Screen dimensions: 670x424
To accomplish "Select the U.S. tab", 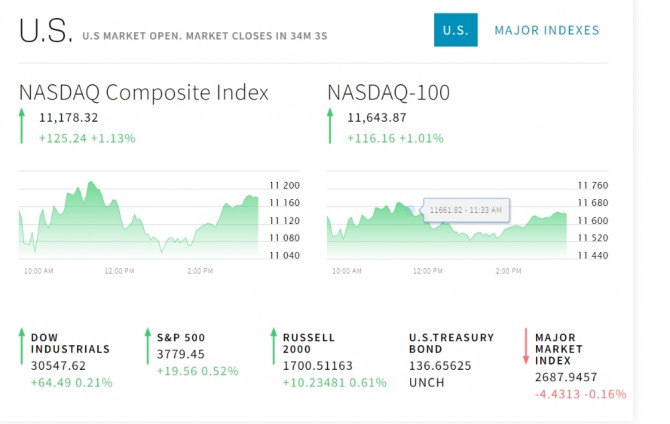I will pyautogui.click(x=456, y=30).
